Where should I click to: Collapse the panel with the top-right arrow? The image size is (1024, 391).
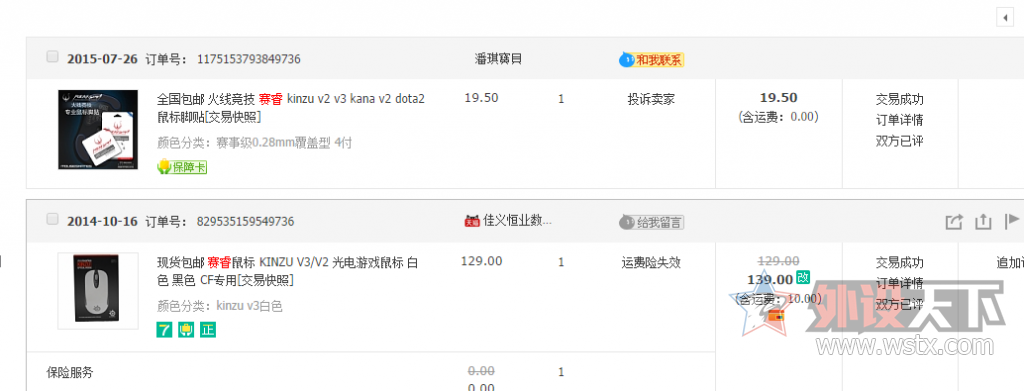pyautogui.click(x=1005, y=18)
